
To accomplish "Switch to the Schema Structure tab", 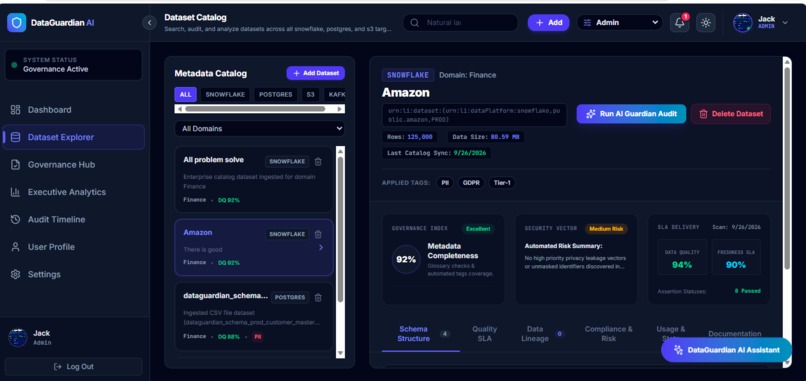I will (x=420, y=334).
